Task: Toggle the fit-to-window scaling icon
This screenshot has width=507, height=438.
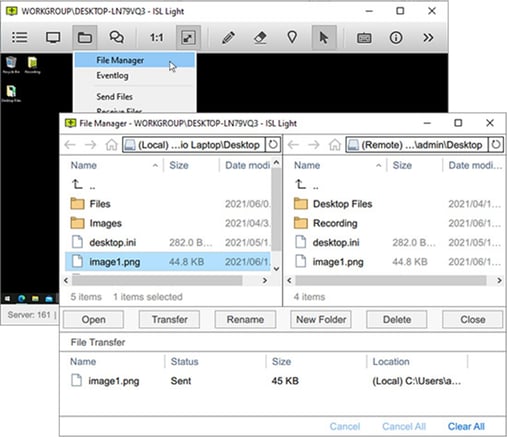Action: (188, 37)
